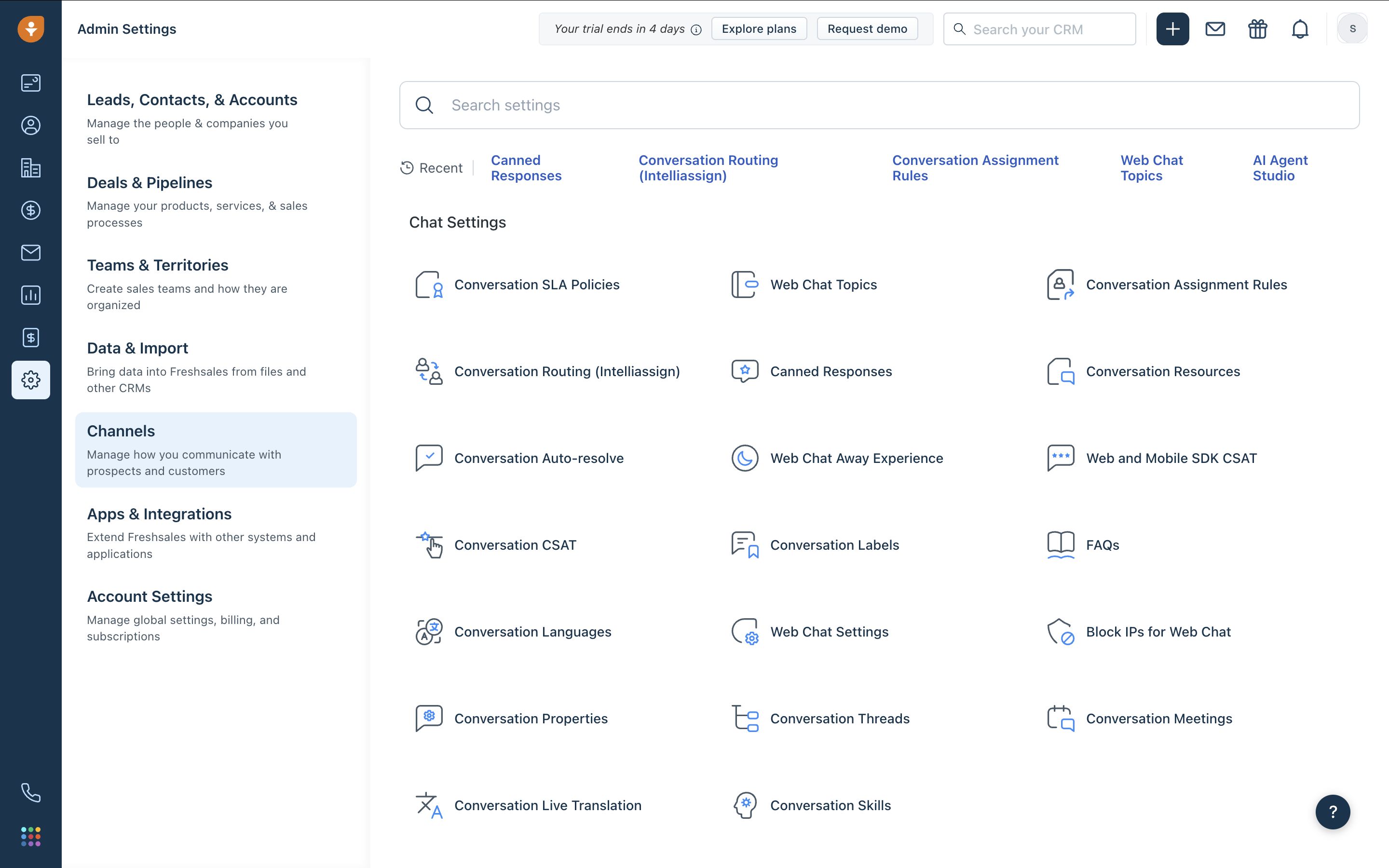Click the Conversation CSAT star-hand icon
This screenshot has width=1389, height=868.
429,545
